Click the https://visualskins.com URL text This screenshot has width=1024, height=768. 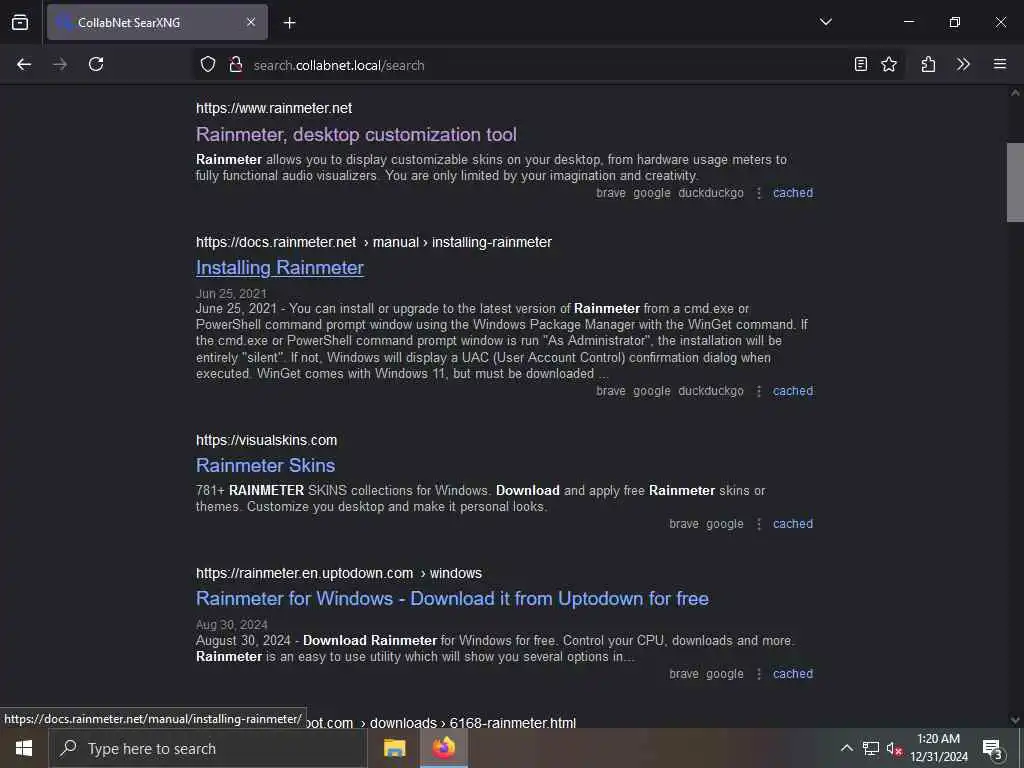266,440
